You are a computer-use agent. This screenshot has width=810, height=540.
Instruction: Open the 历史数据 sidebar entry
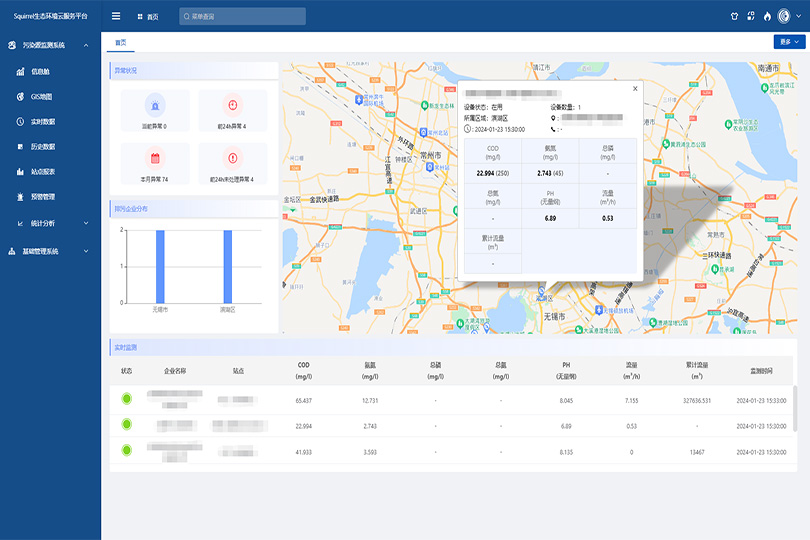[x=42, y=146]
